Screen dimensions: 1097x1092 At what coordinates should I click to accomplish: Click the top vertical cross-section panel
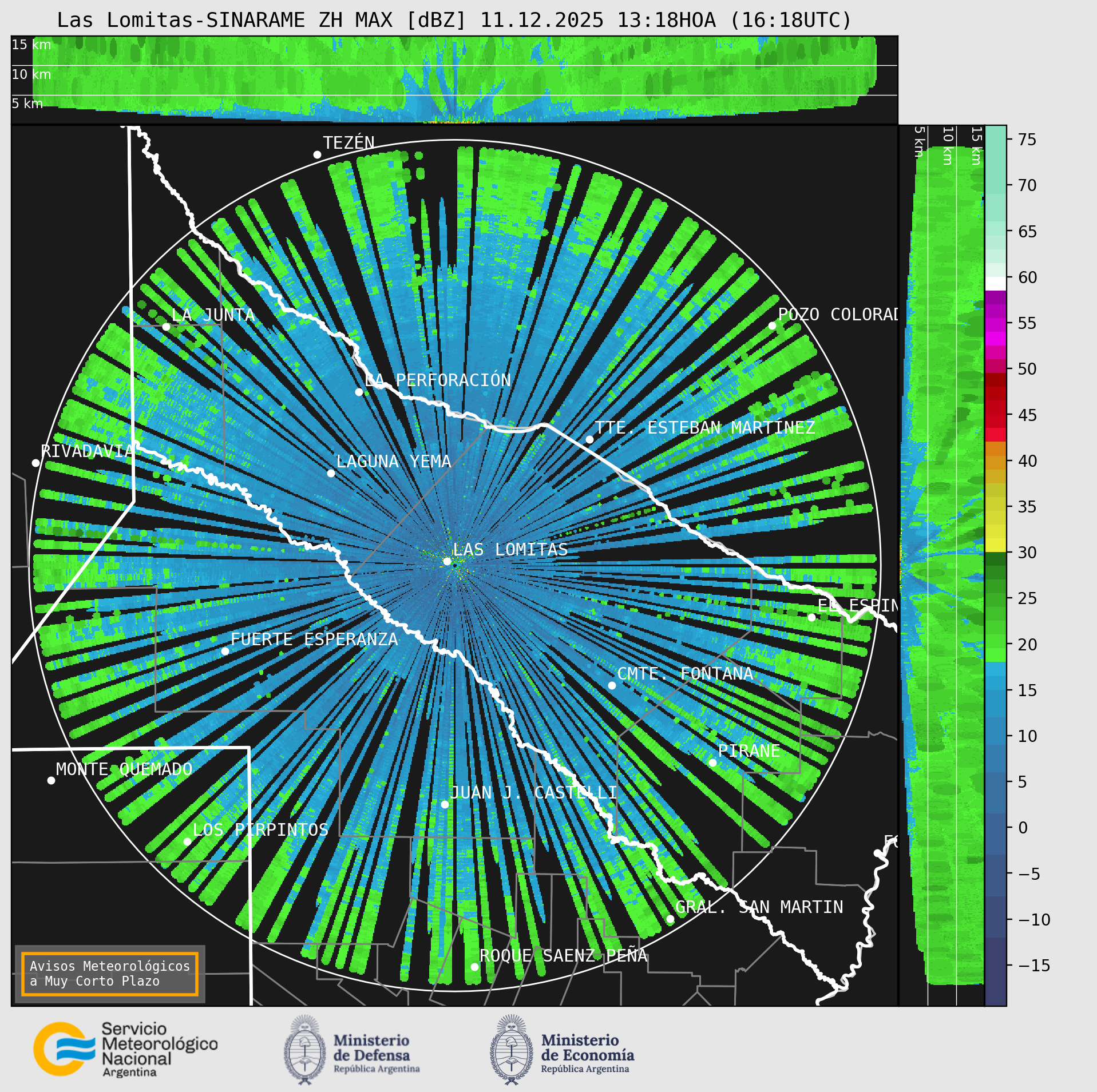point(454,80)
